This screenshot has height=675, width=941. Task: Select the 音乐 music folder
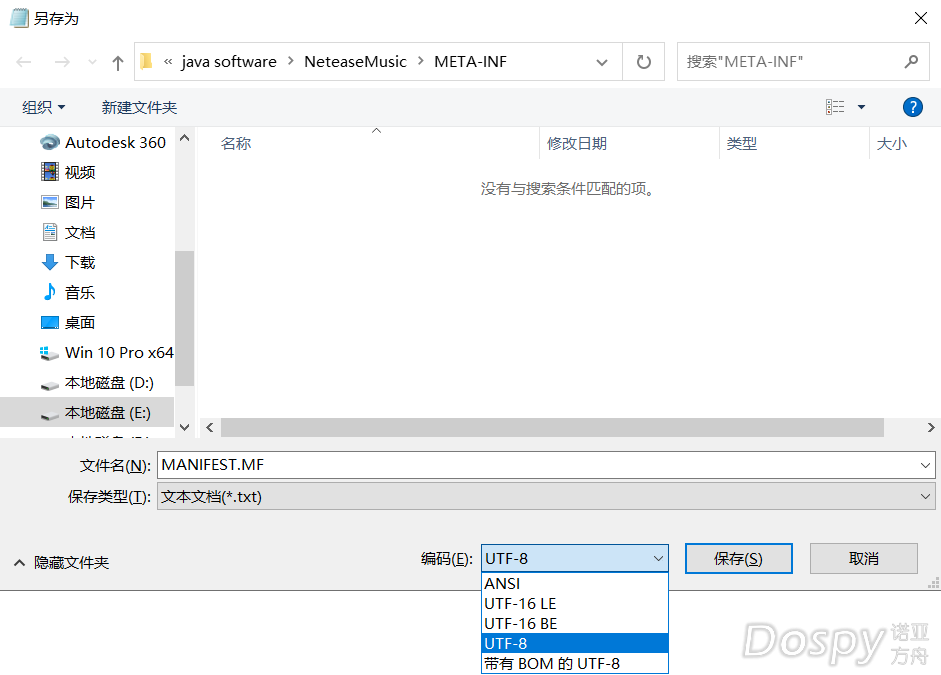[80, 292]
